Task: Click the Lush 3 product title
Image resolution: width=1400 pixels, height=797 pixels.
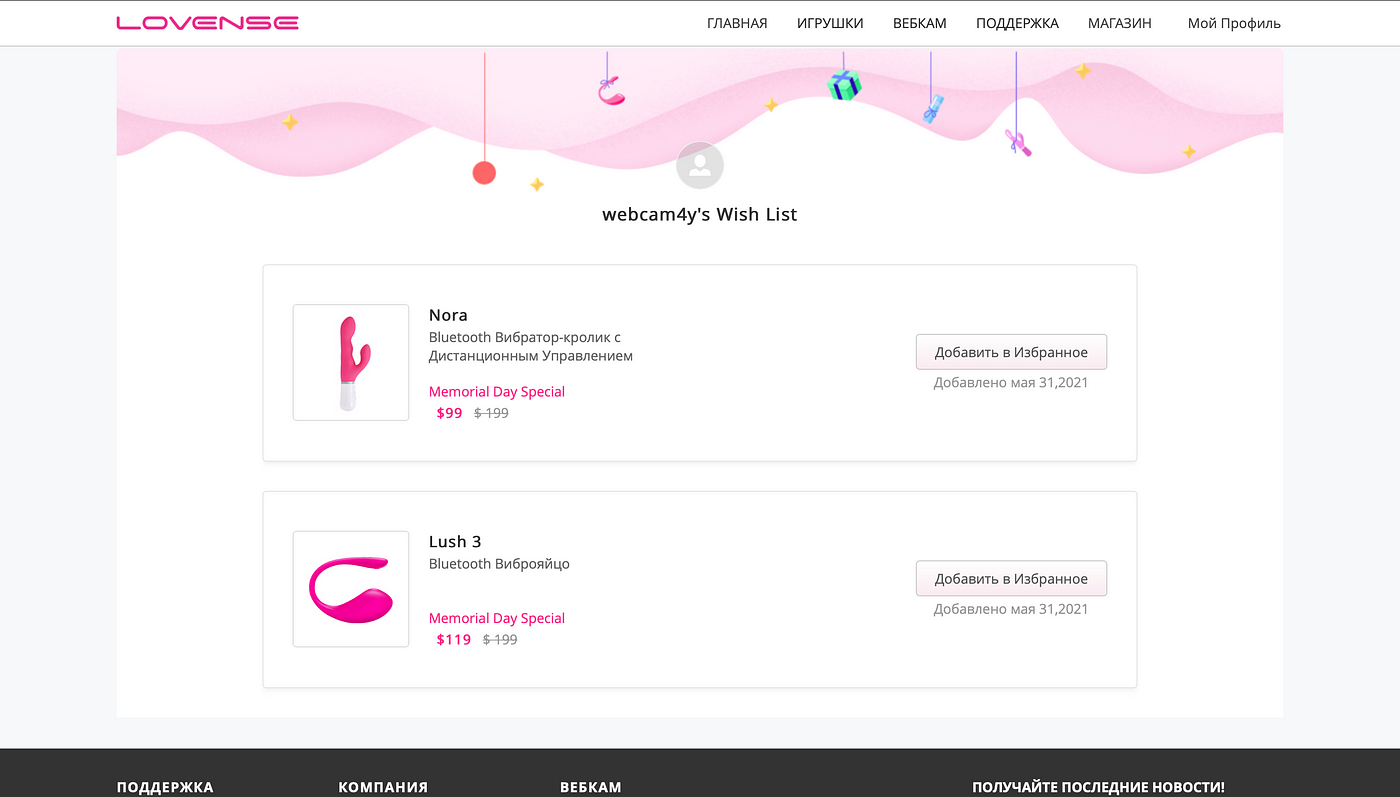Action: [x=455, y=541]
